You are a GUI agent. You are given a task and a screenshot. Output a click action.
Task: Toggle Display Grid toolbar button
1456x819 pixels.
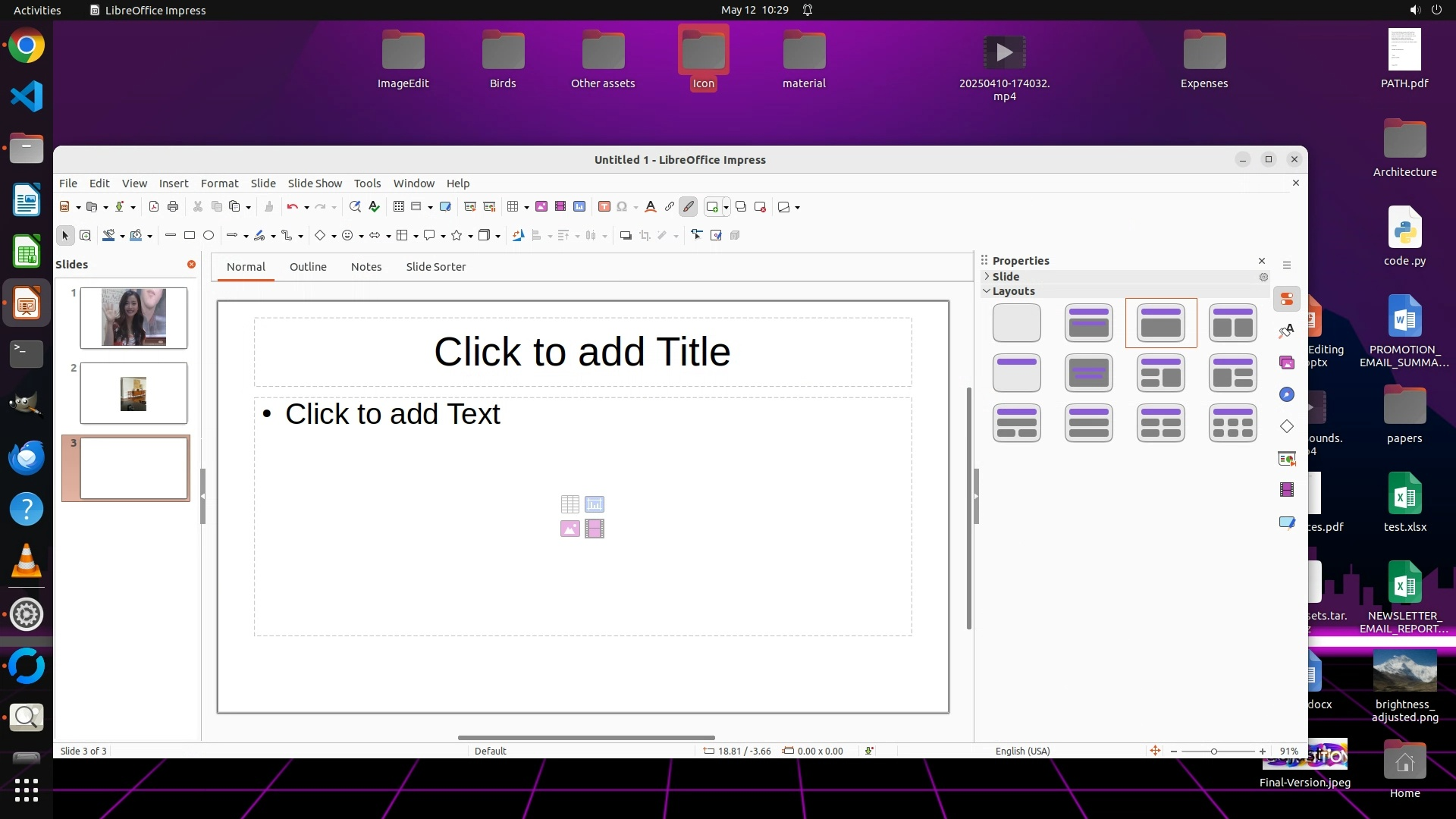tap(398, 206)
